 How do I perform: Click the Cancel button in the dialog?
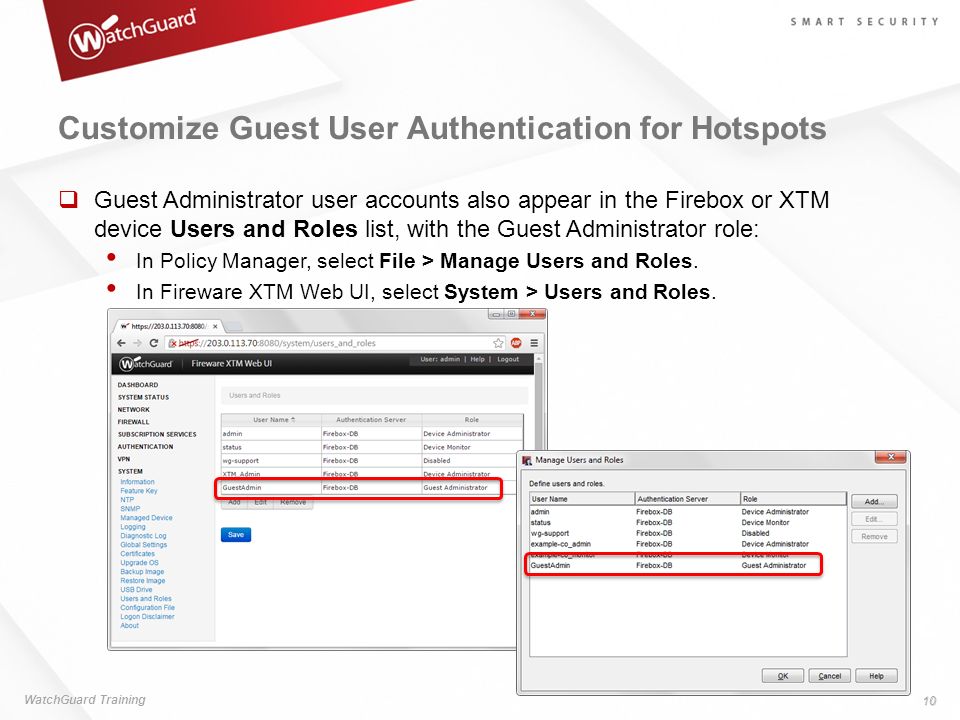(830, 676)
